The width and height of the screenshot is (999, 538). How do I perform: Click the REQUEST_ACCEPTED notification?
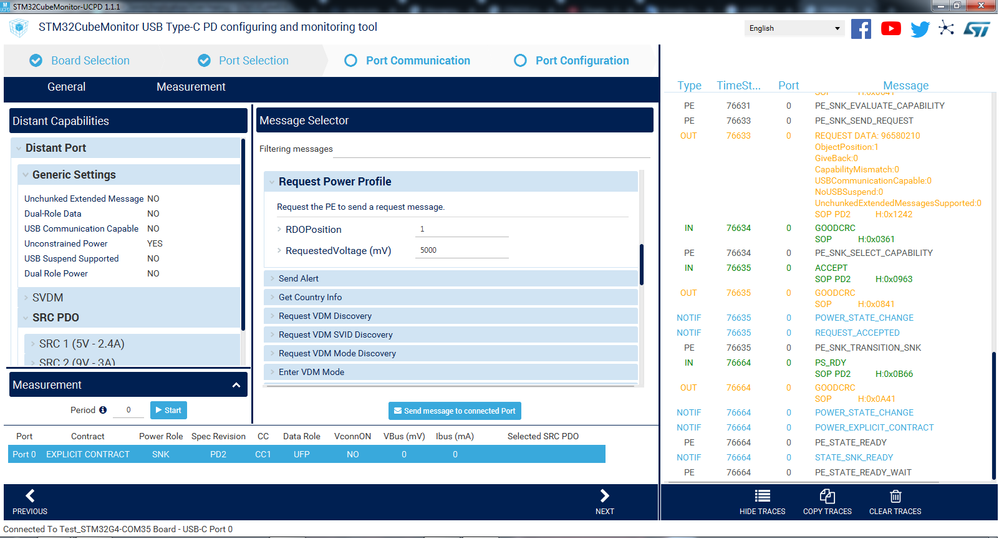[x=857, y=333]
